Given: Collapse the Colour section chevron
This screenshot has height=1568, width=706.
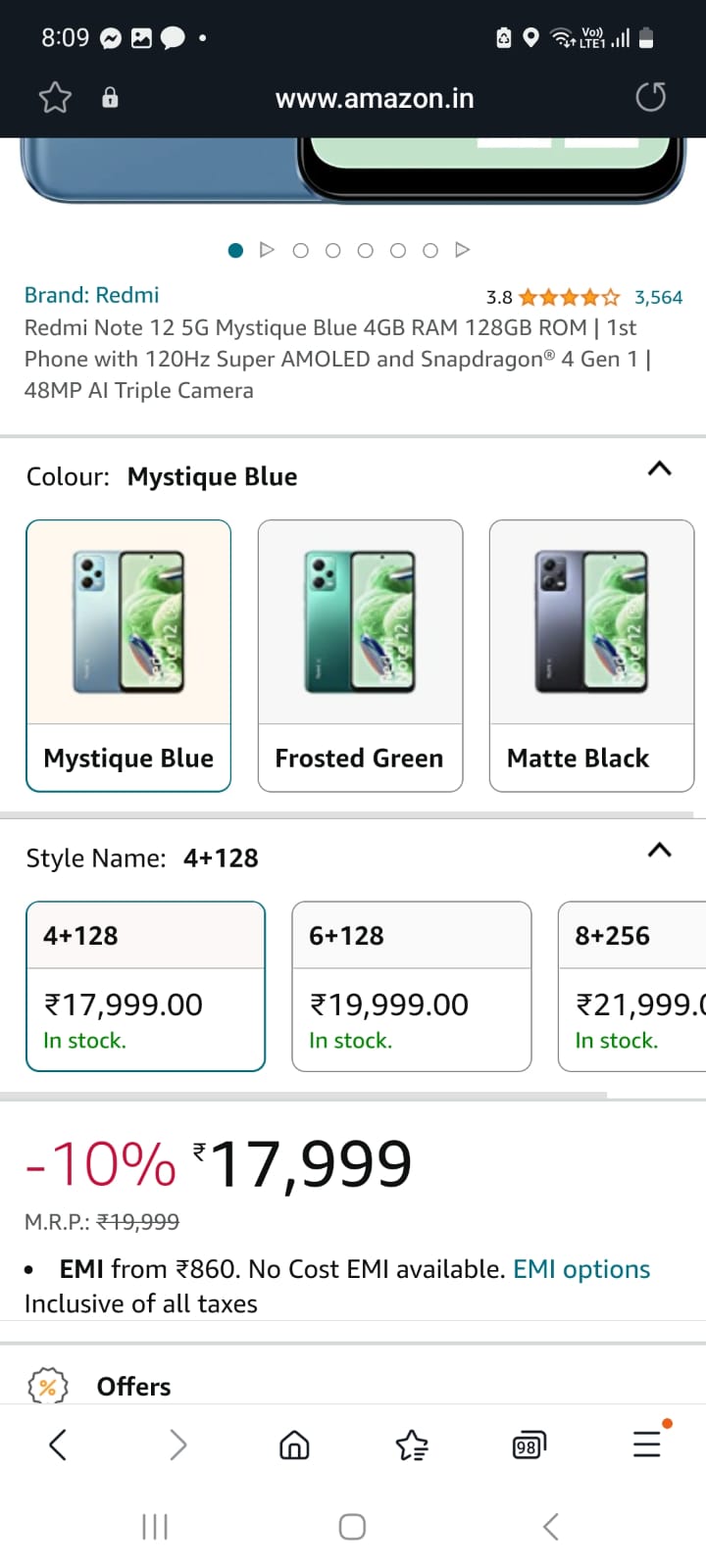Looking at the screenshot, I should 660,468.
